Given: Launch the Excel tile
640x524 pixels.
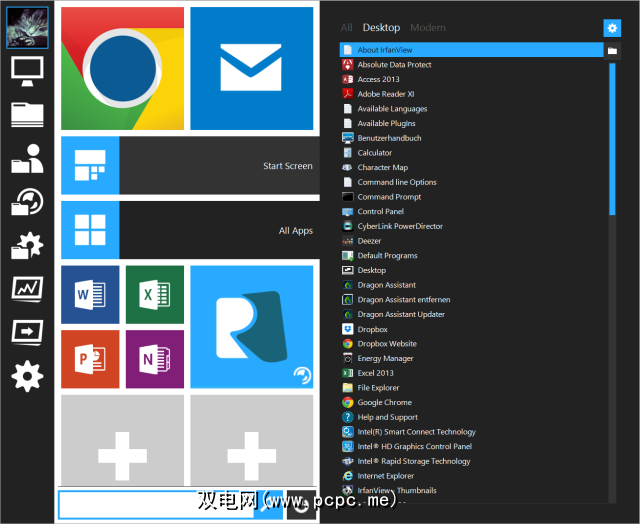Looking at the screenshot, I should [155, 294].
